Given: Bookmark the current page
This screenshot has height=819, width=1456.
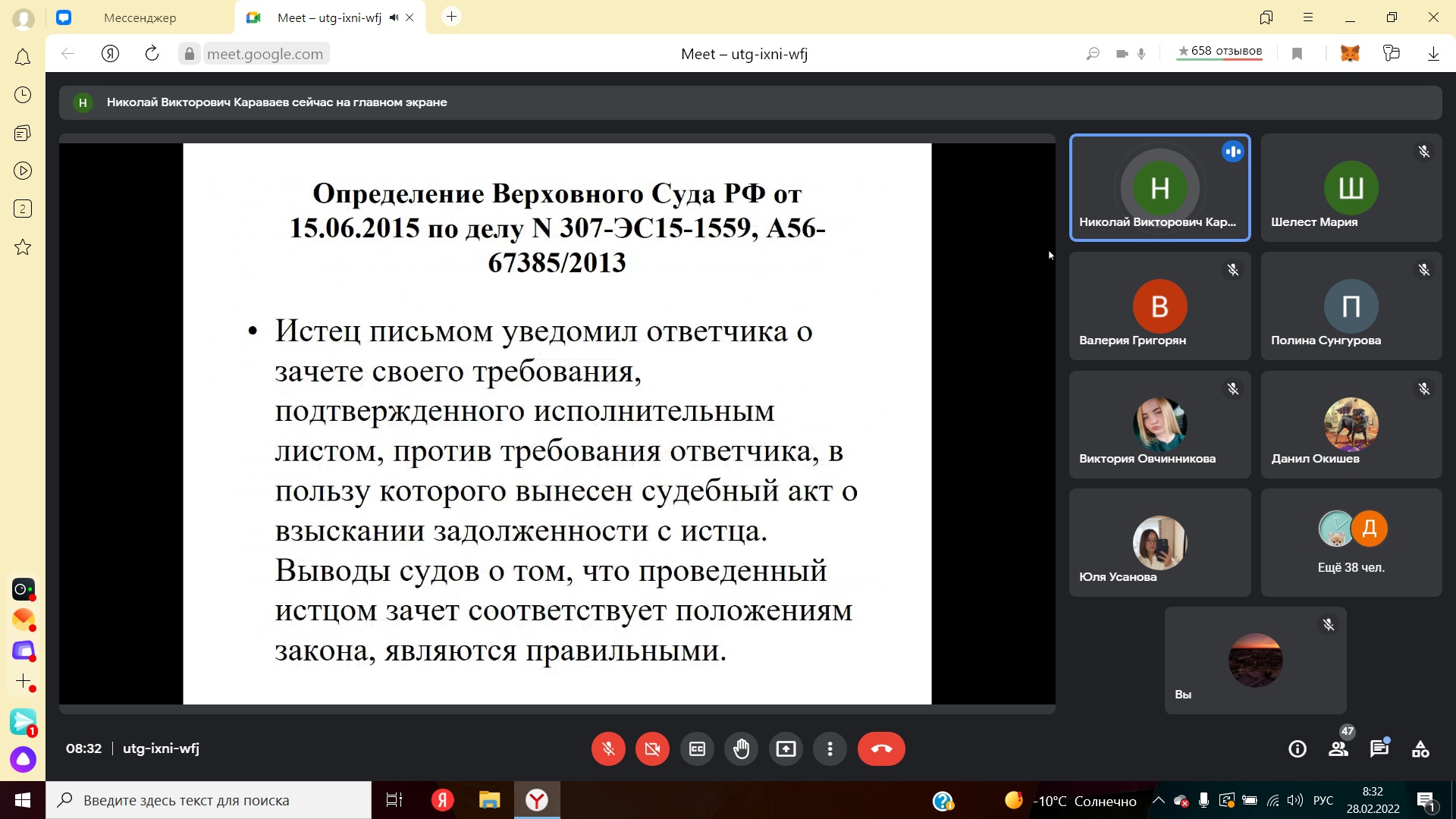Looking at the screenshot, I should 1298,54.
